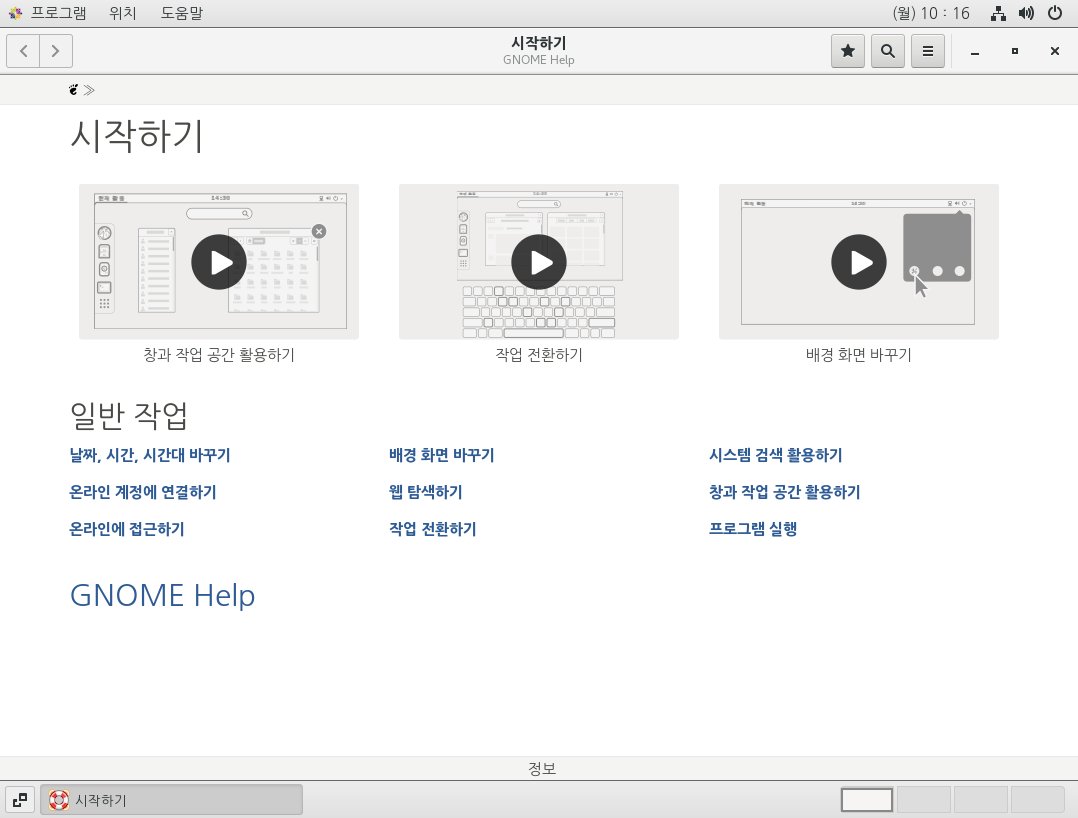Open 온라인 계정에 연결하기 link
The height and width of the screenshot is (818, 1078).
pyautogui.click(x=143, y=492)
